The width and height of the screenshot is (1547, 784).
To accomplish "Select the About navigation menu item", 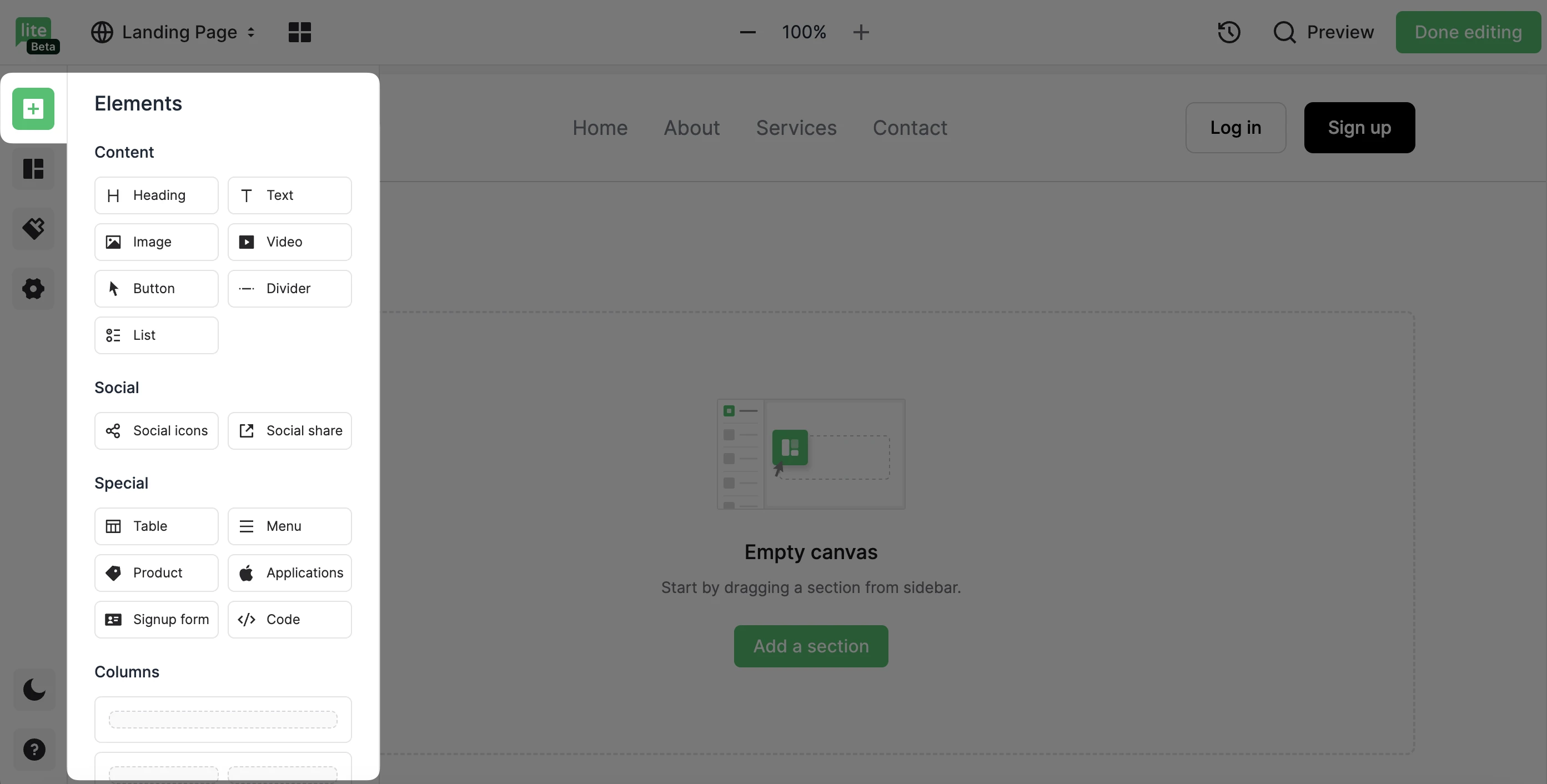I will click(x=691, y=127).
